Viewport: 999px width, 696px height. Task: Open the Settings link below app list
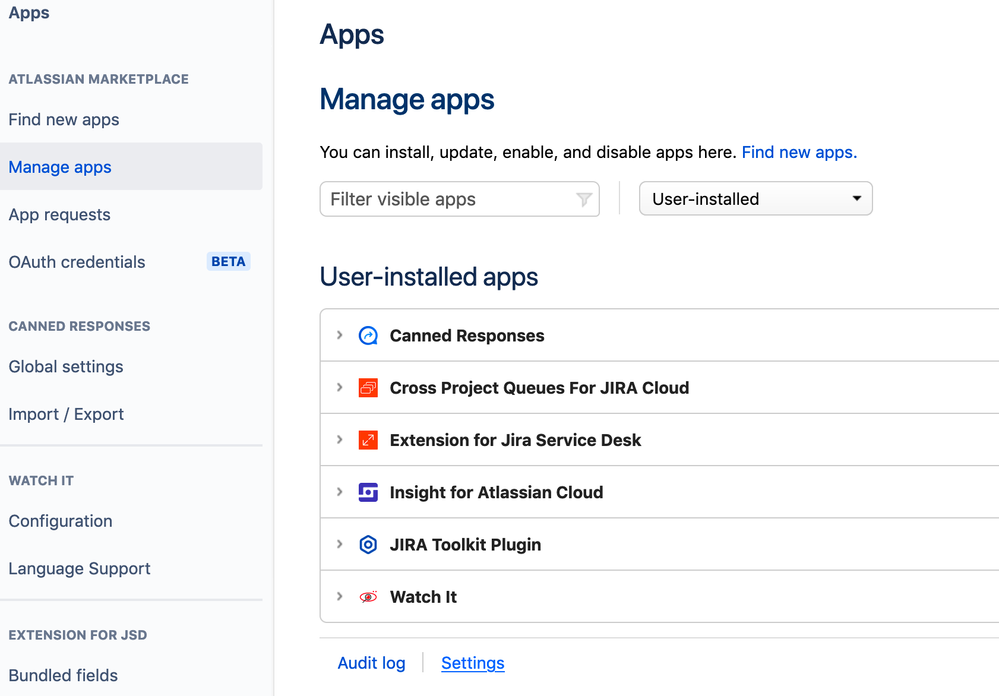pyautogui.click(x=472, y=663)
